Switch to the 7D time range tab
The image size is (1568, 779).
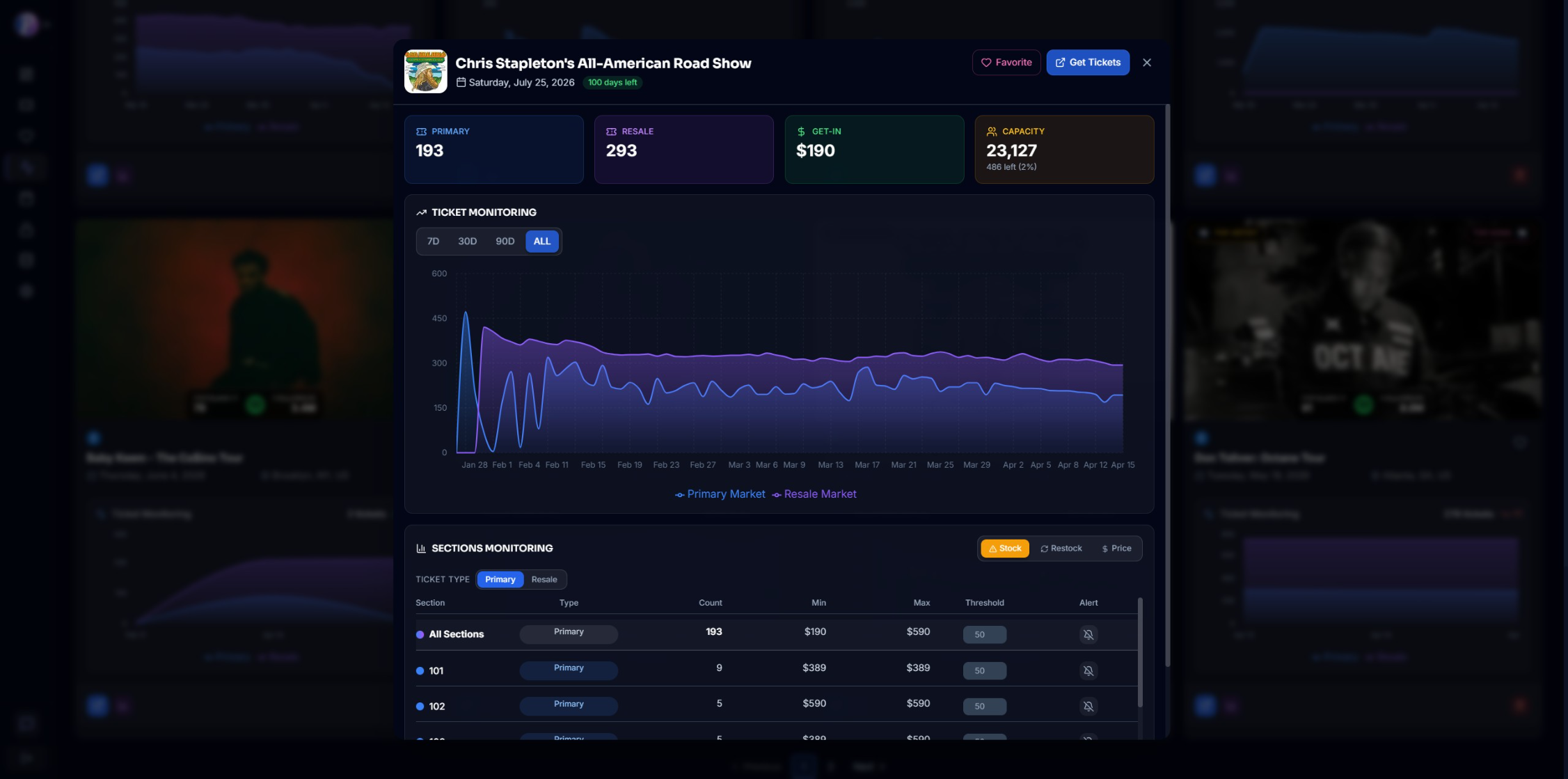click(434, 241)
